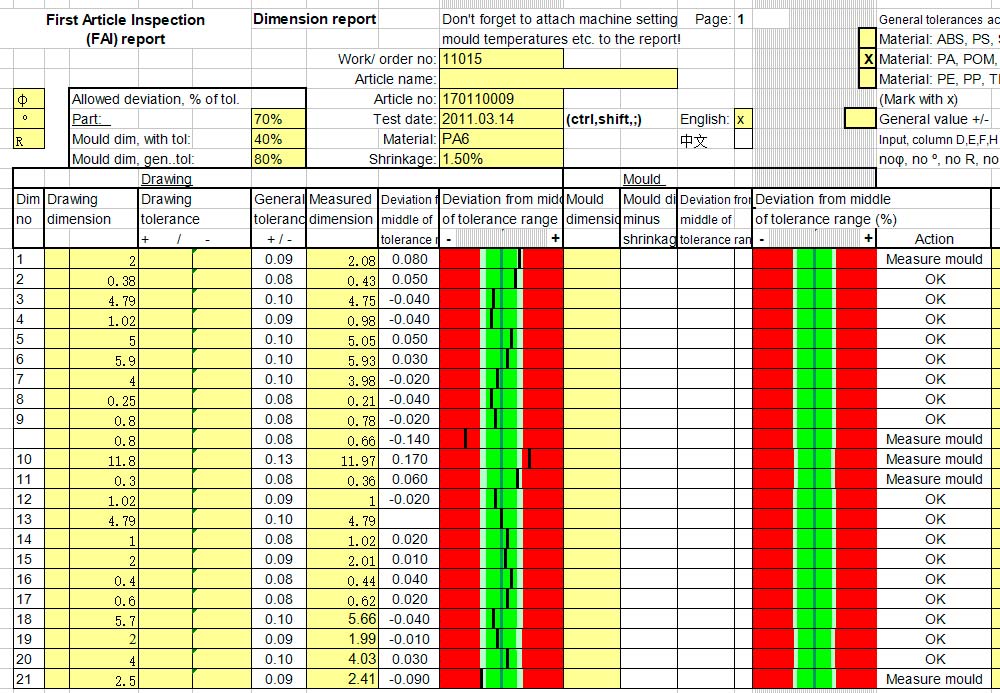Select the Part allowed deviation 70% cell
1000x693 pixels.
coord(279,119)
